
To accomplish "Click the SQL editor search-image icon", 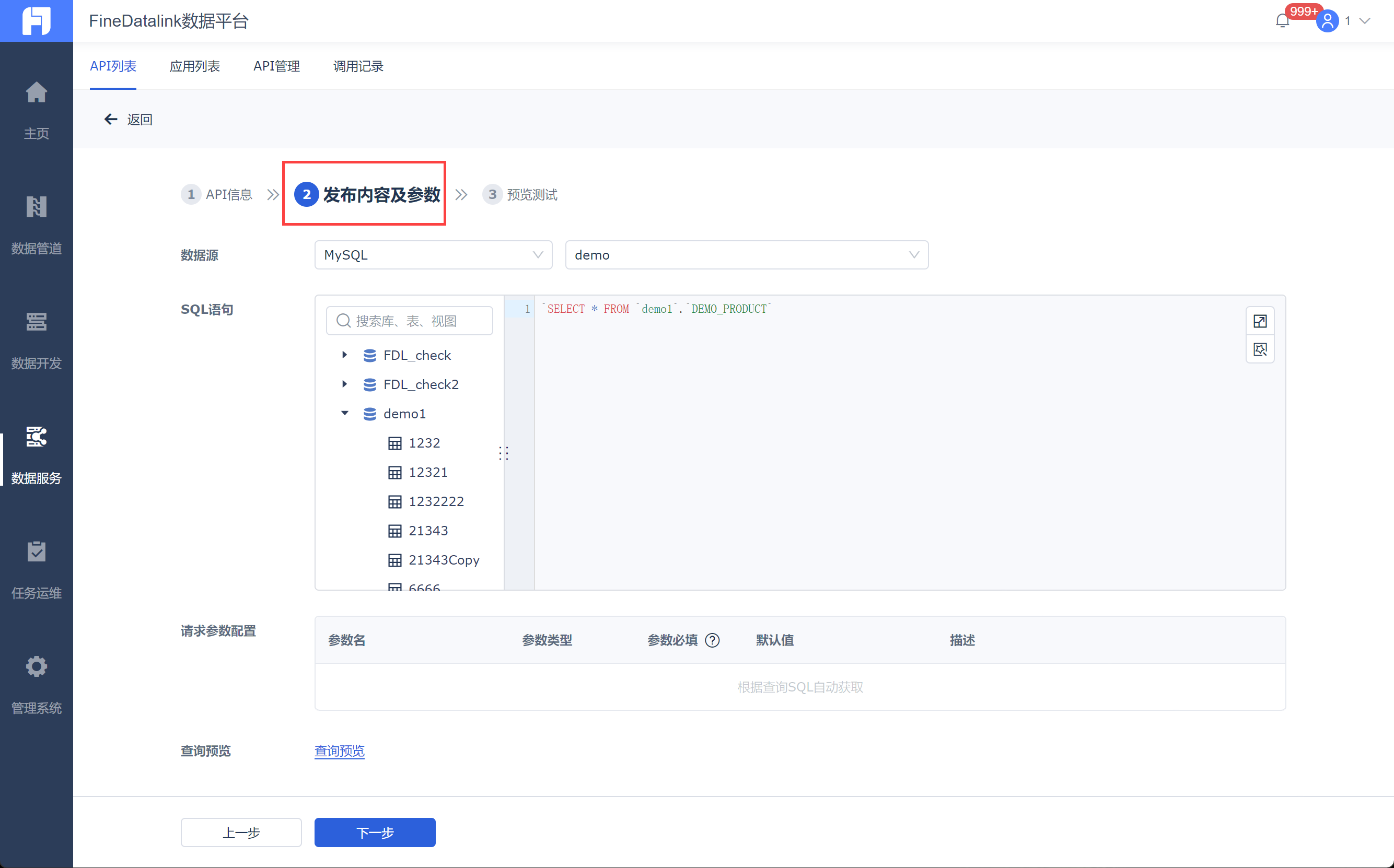I will [1260, 349].
